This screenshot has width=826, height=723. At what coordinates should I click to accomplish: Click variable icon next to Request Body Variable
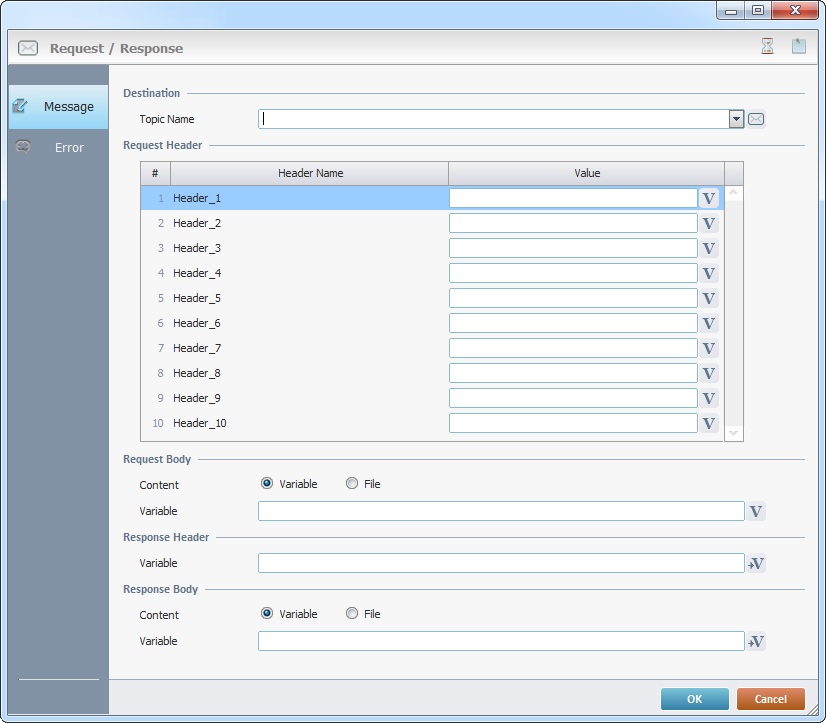pos(756,511)
